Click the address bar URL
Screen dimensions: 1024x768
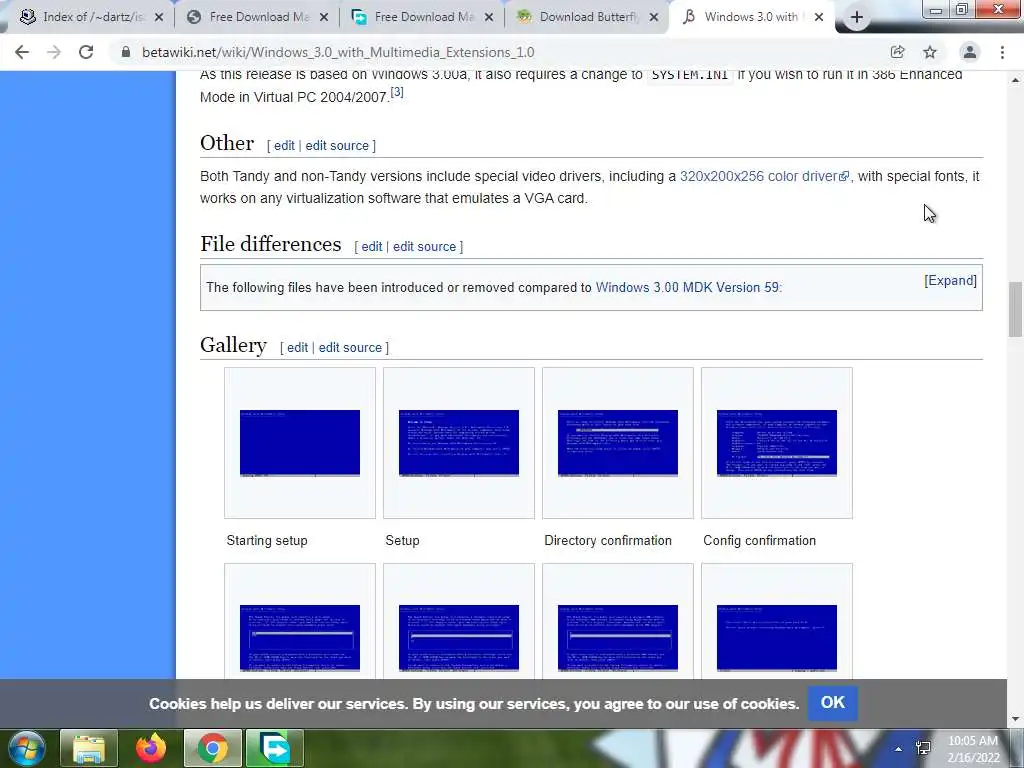click(338, 52)
